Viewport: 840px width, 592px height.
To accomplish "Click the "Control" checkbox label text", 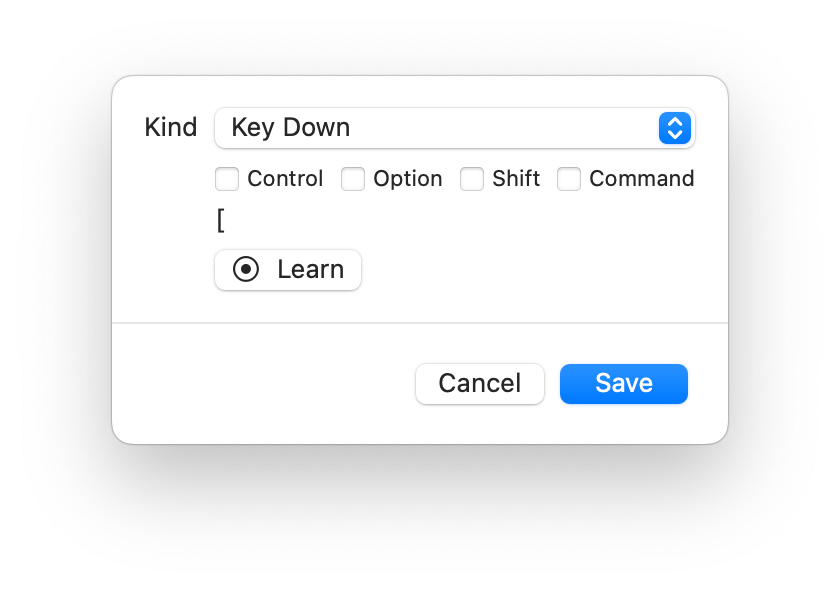I will [285, 179].
